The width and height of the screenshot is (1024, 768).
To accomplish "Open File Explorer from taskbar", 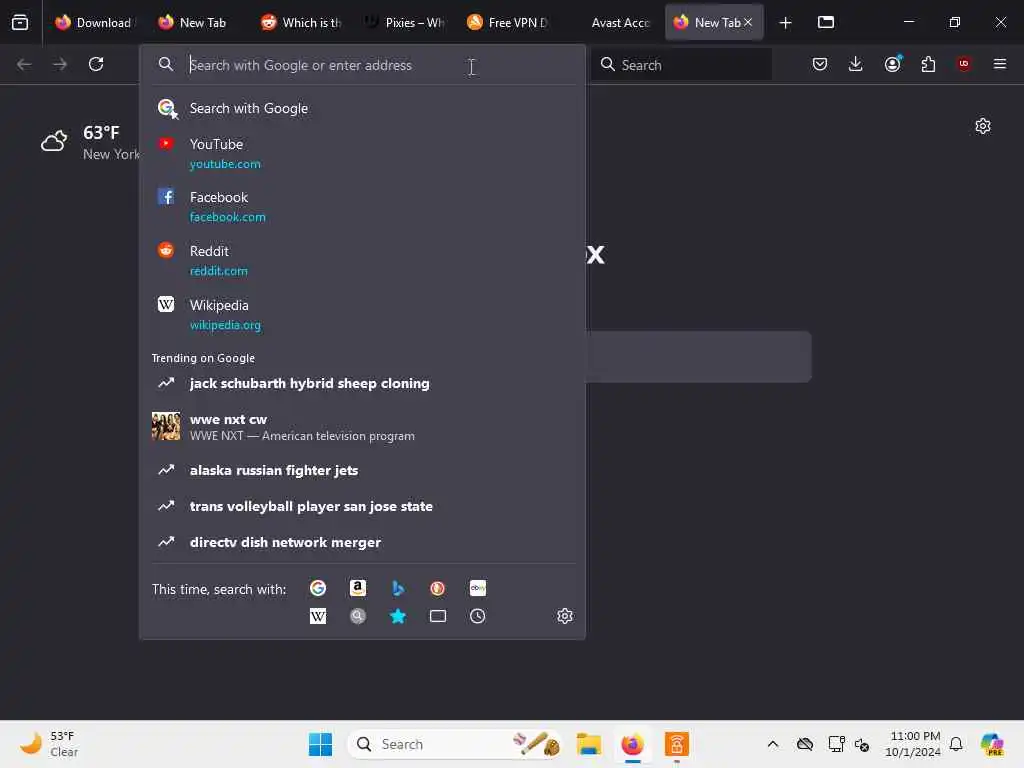I will point(588,744).
